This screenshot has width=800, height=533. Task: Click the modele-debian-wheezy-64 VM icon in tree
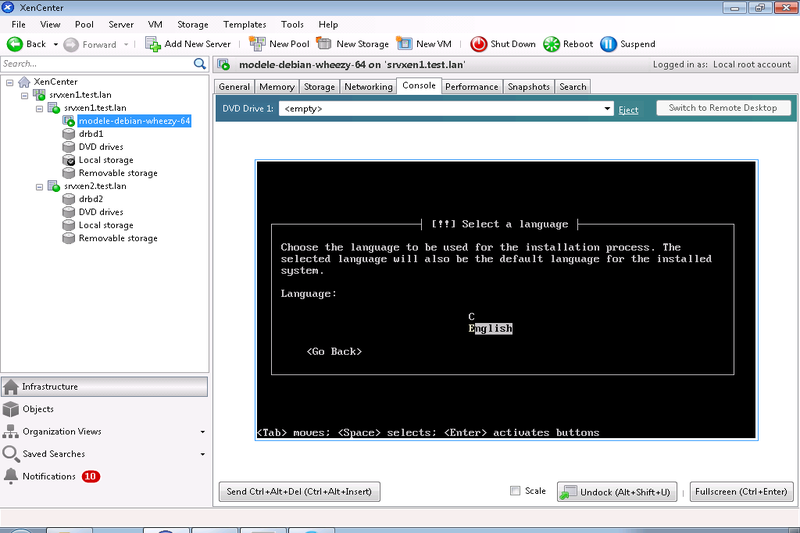coord(69,121)
